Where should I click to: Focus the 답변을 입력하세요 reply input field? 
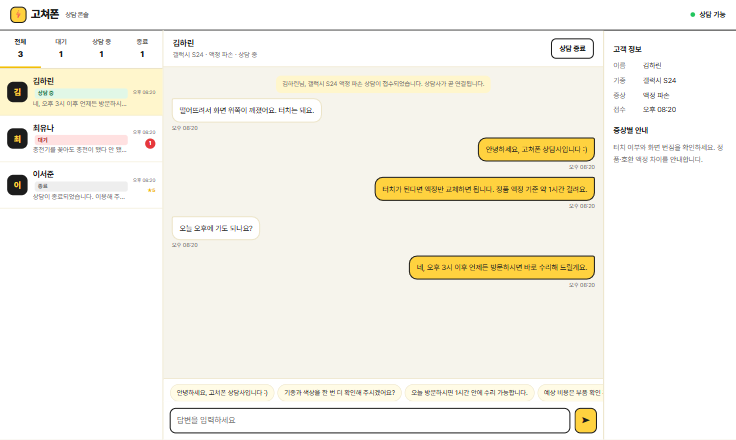click(370, 420)
